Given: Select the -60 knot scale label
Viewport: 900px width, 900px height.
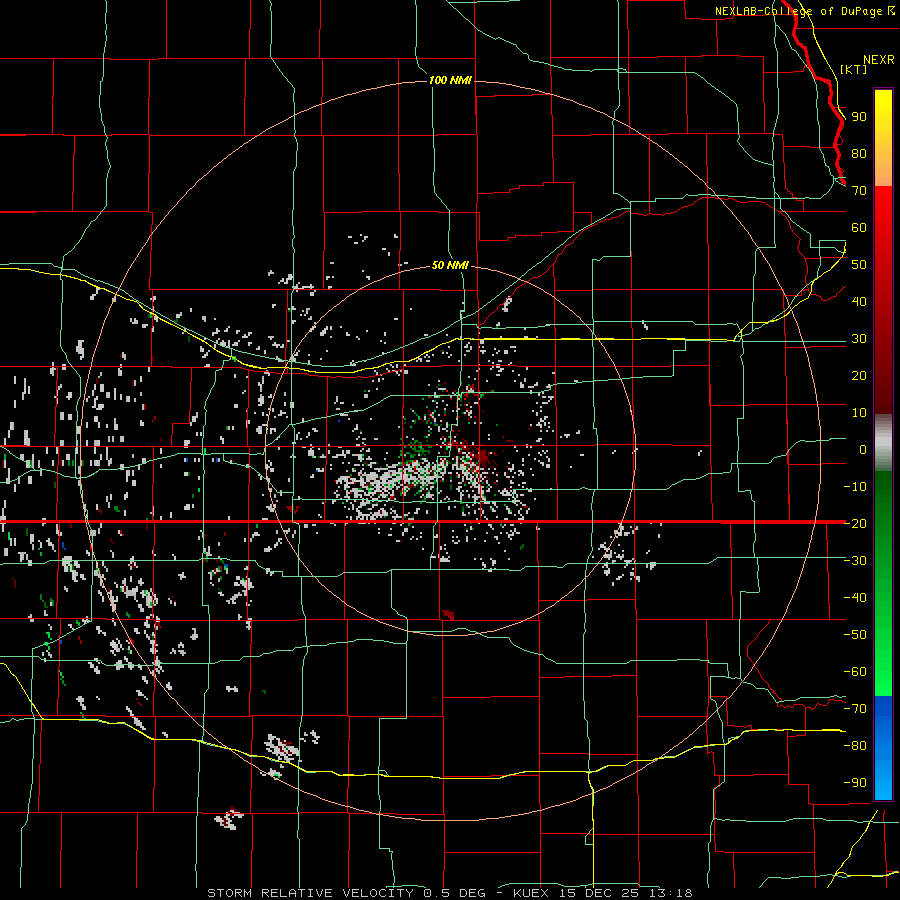Looking at the screenshot, I should [x=855, y=672].
